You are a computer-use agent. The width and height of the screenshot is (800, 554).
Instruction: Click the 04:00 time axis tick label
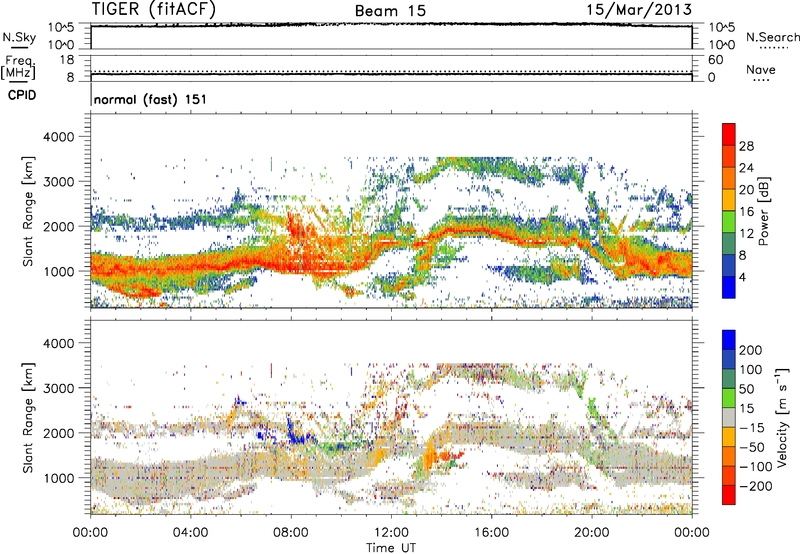click(x=191, y=533)
